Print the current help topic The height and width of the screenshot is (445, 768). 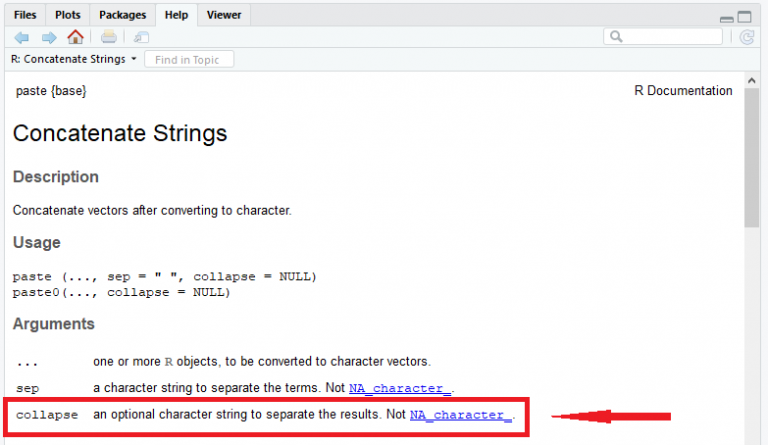109,37
